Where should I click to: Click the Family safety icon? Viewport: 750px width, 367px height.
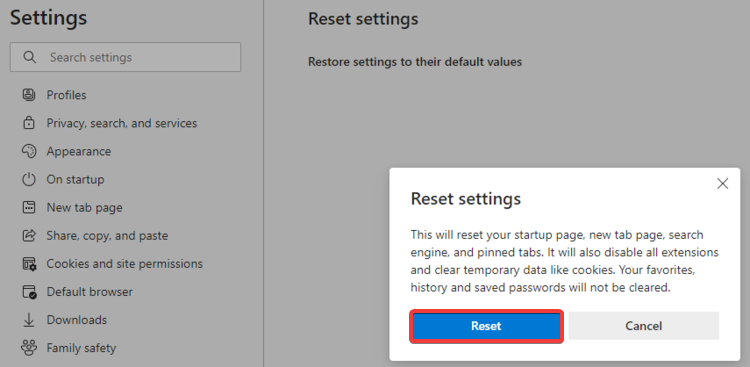click(29, 347)
